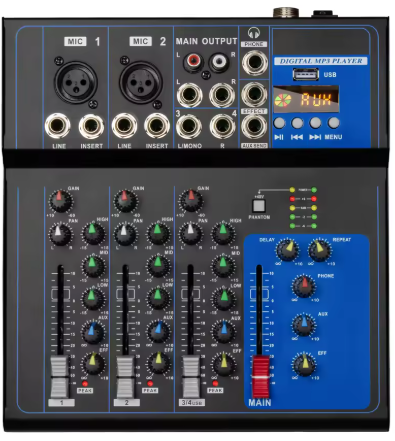Viewport: 395px width, 441px height.
Task: Click channel 3/4 PAN knob
Action: pyautogui.click(x=190, y=234)
